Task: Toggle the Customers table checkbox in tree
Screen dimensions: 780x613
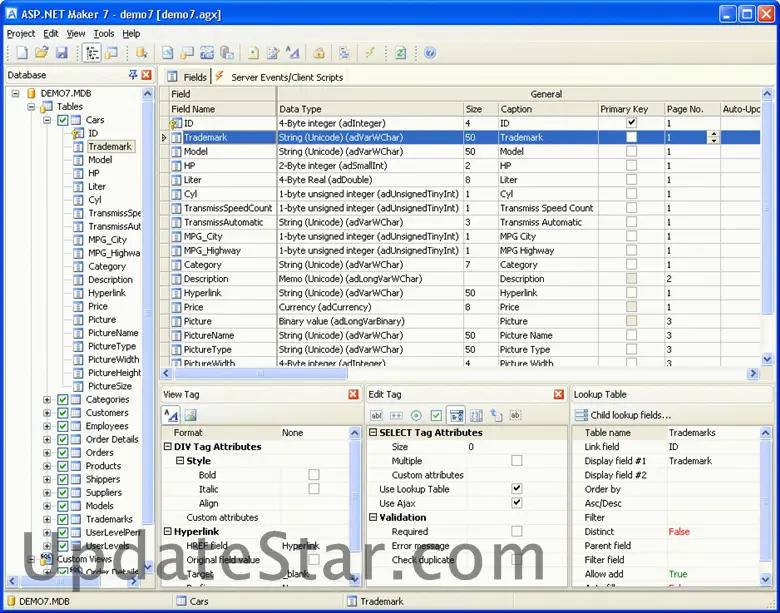Action: (62, 412)
